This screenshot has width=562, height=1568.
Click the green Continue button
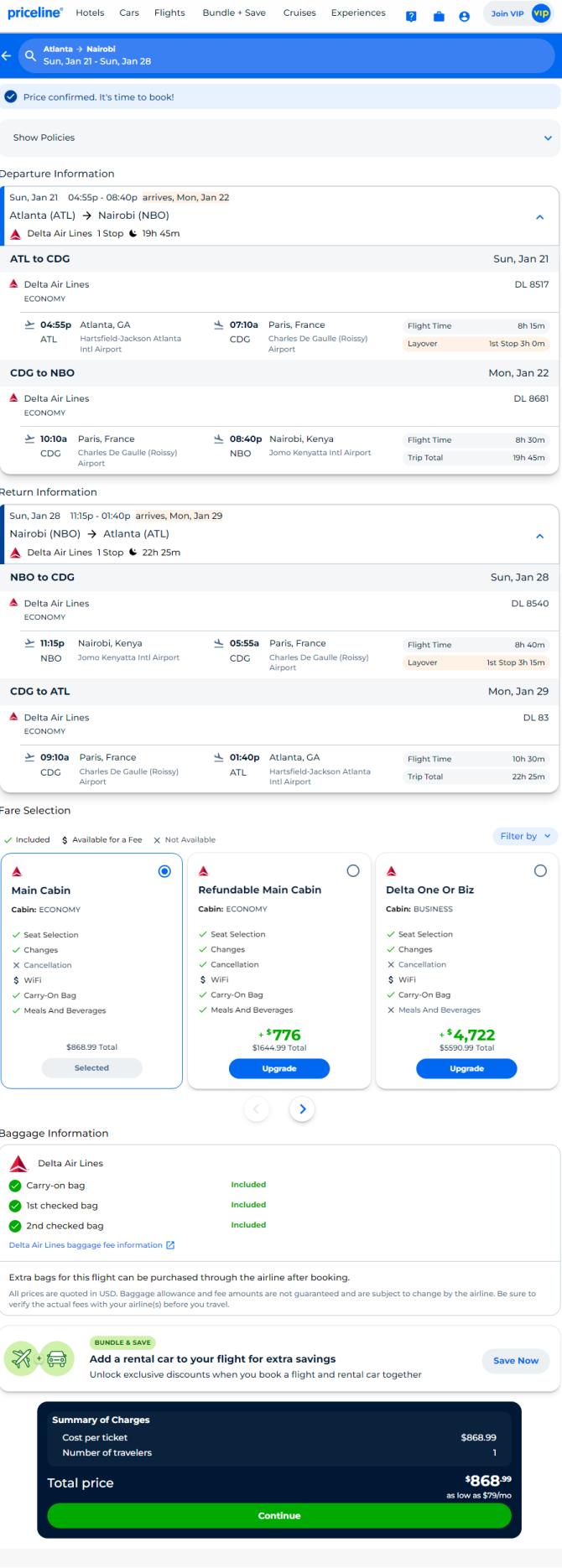(279, 1515)
